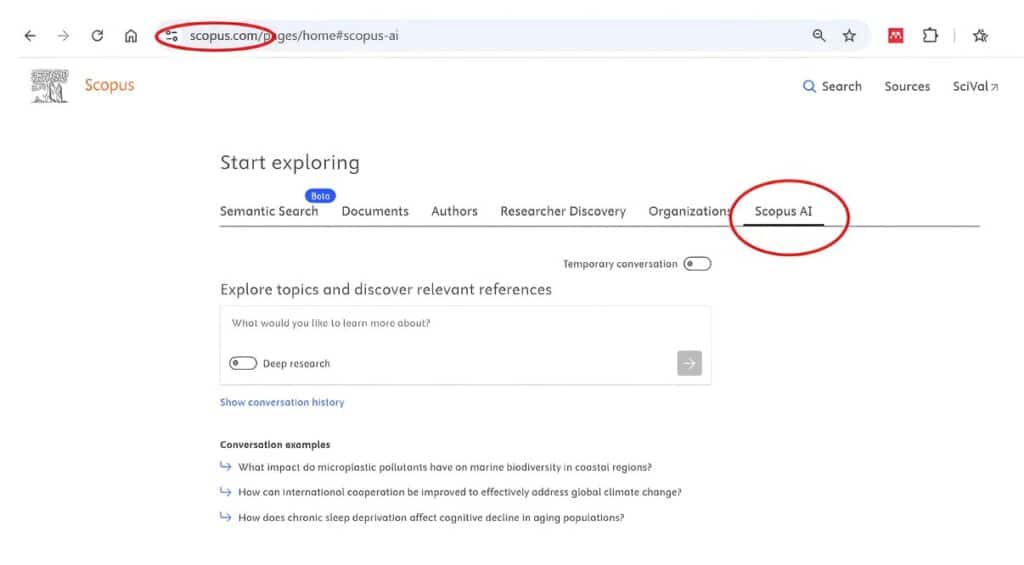1024x565 pixels.
Task: Select the international cooperation climate example
Action: pyautogui.click(x=460, y=492)
